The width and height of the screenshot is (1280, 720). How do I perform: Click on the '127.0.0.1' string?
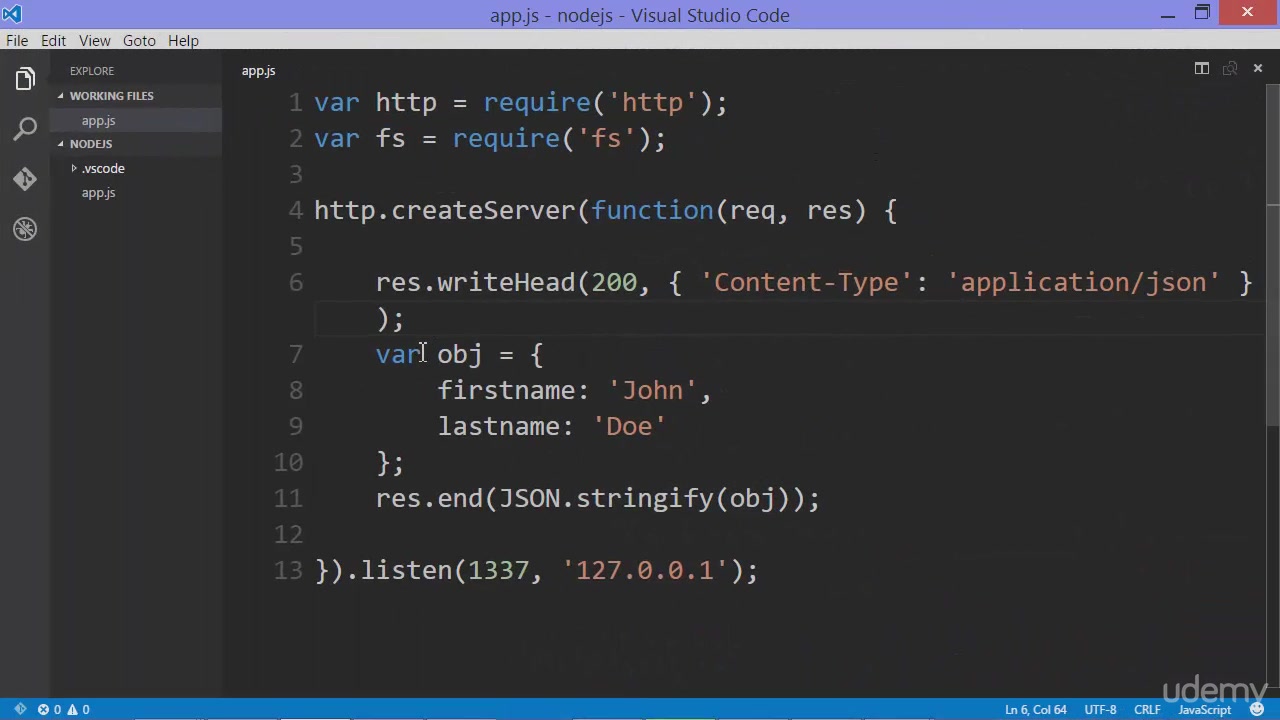(x=645, y=571)
